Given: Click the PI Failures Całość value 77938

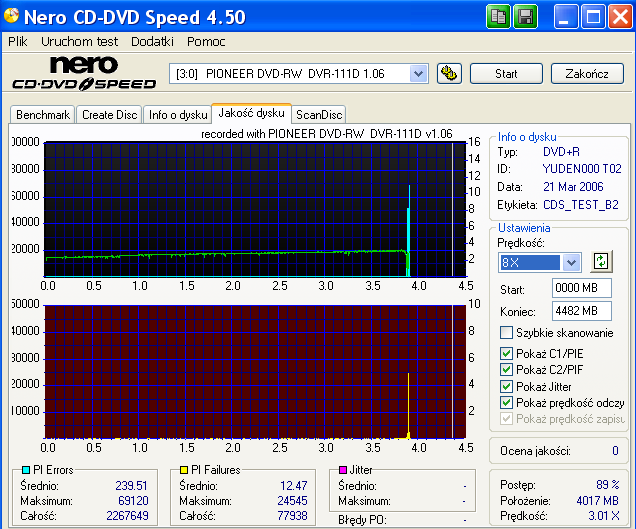Looking at the screenshot, I should 292,516.
